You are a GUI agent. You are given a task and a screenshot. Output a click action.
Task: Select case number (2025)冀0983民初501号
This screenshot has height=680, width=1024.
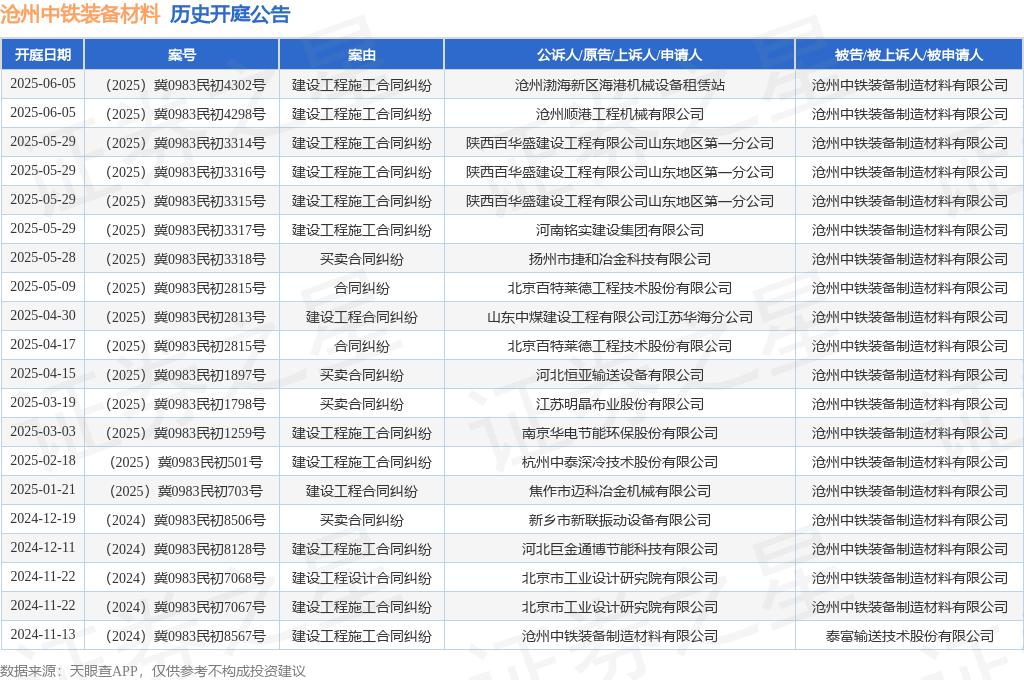(x=185, y=462)
